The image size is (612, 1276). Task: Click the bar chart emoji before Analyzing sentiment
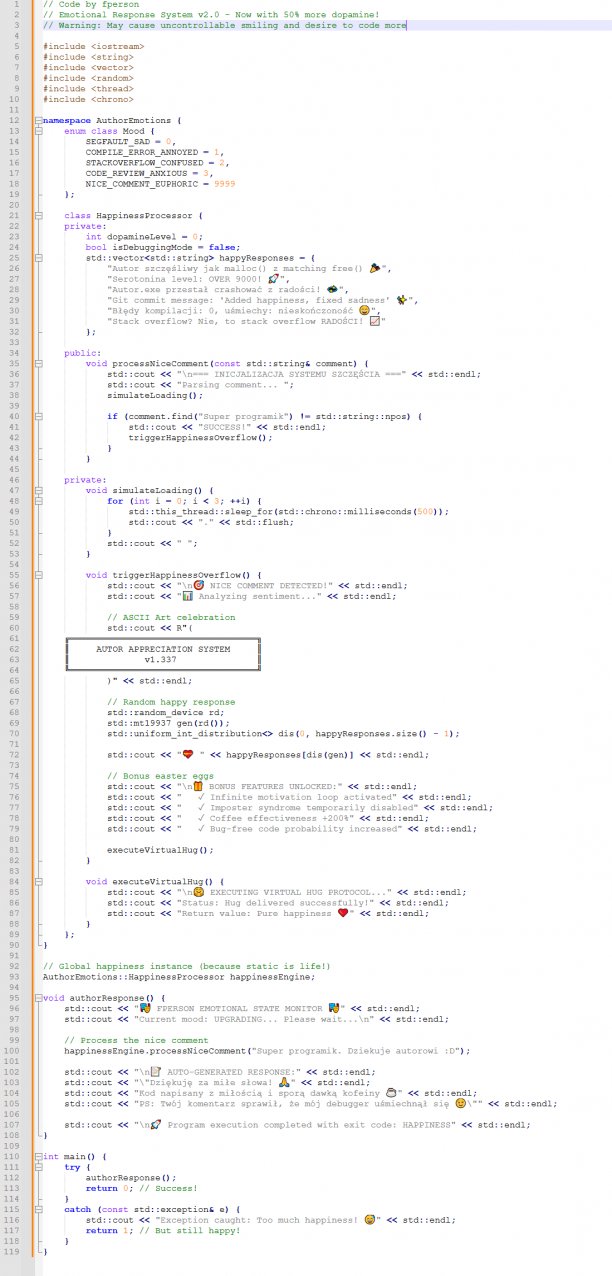[x=186, y=596]
